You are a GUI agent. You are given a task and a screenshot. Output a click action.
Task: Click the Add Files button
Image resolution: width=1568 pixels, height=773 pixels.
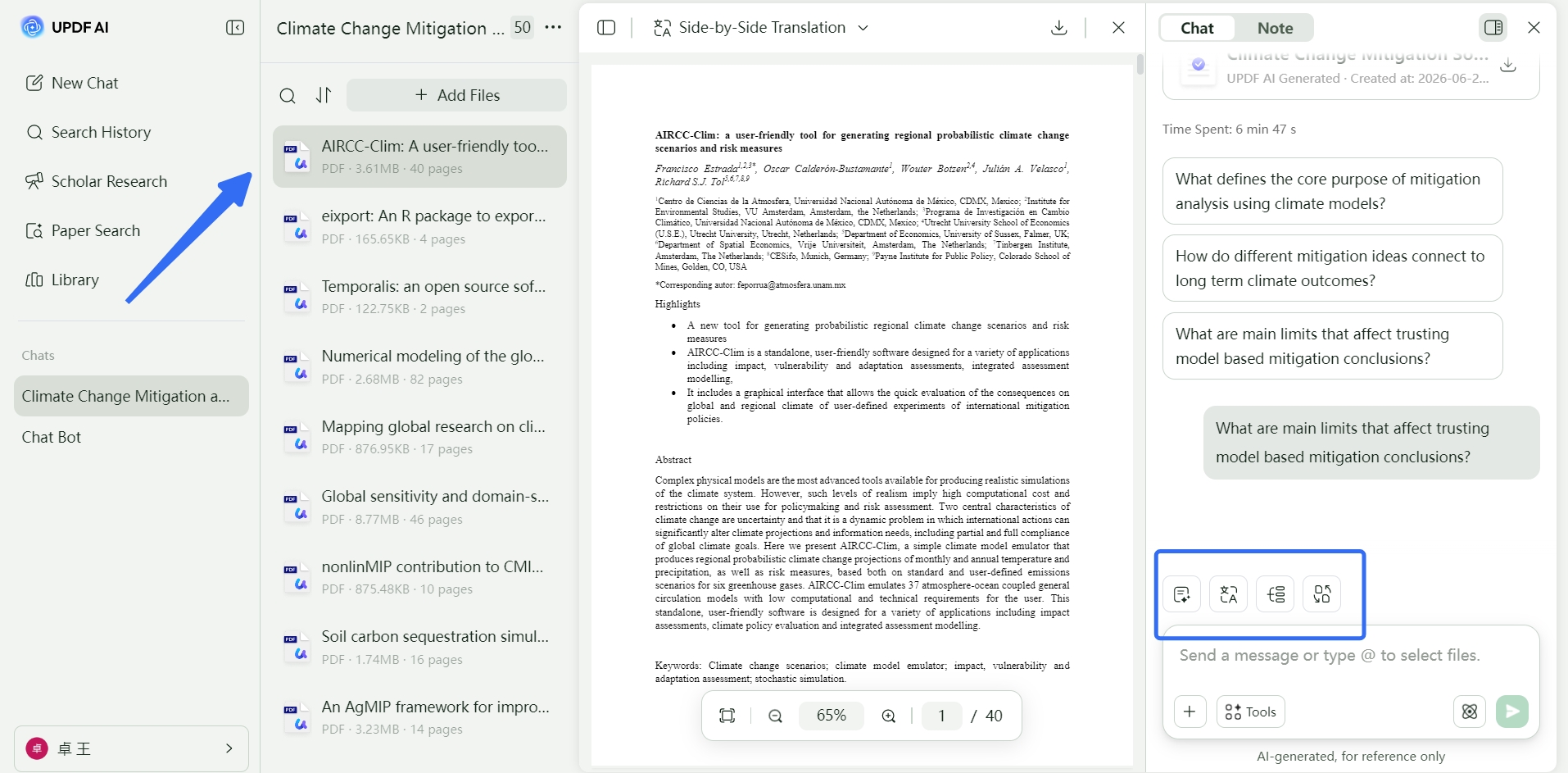pyautogui.click(x=456, y=95)
